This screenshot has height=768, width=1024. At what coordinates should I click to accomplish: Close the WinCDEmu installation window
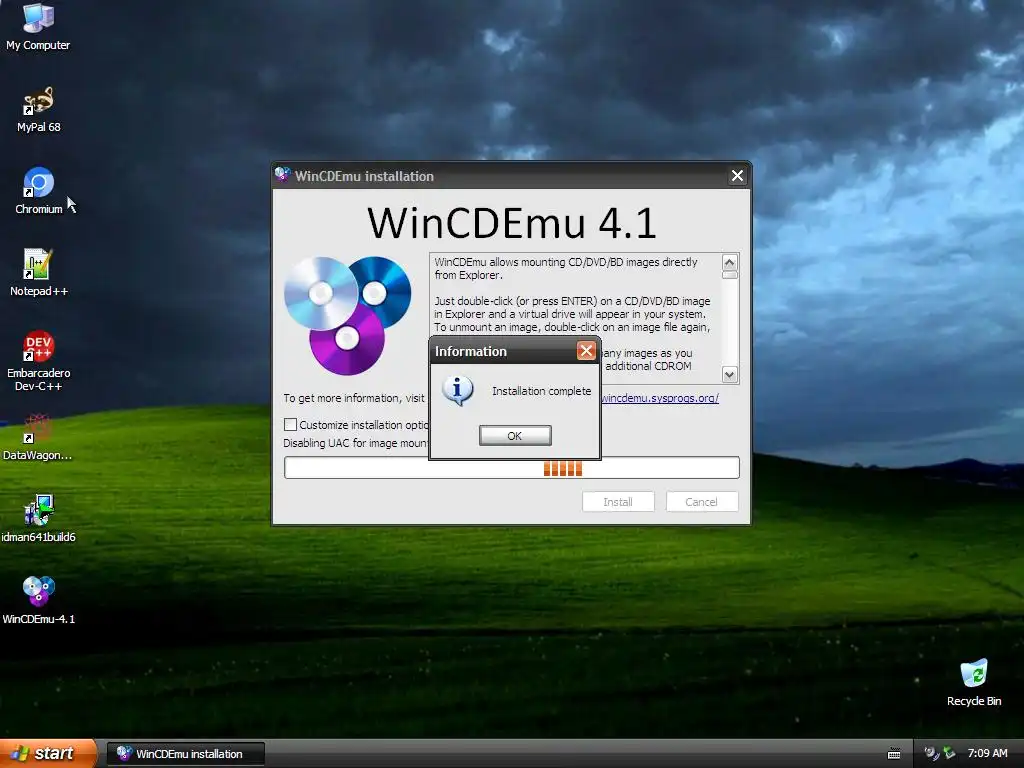(x=737, y=176)
